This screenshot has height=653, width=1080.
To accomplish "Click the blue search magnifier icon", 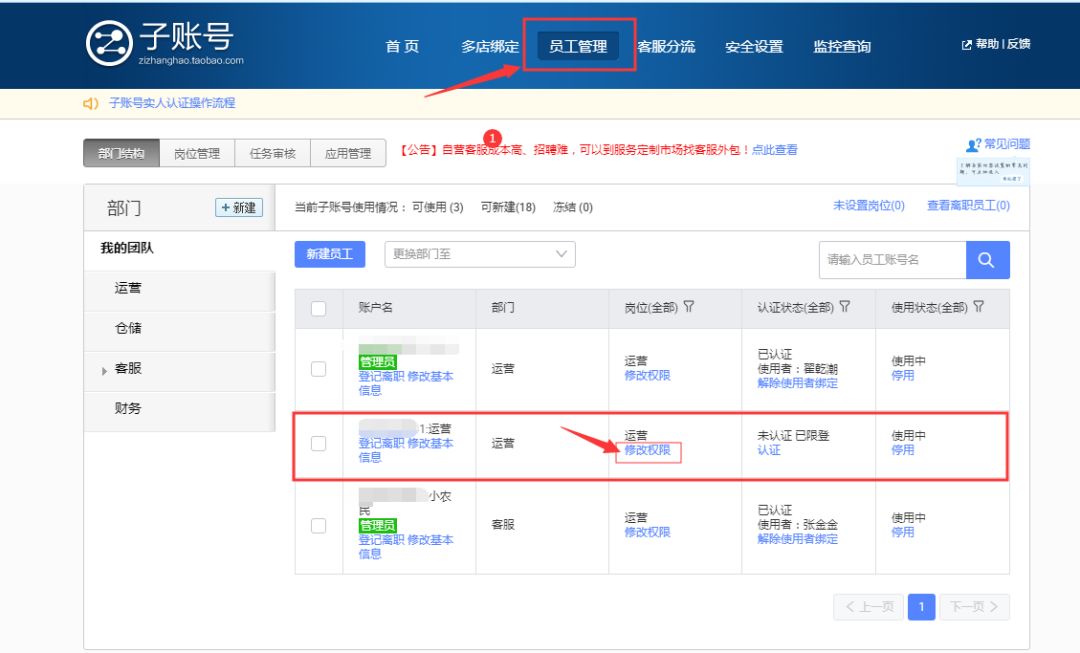I will (x=987, y=259).
